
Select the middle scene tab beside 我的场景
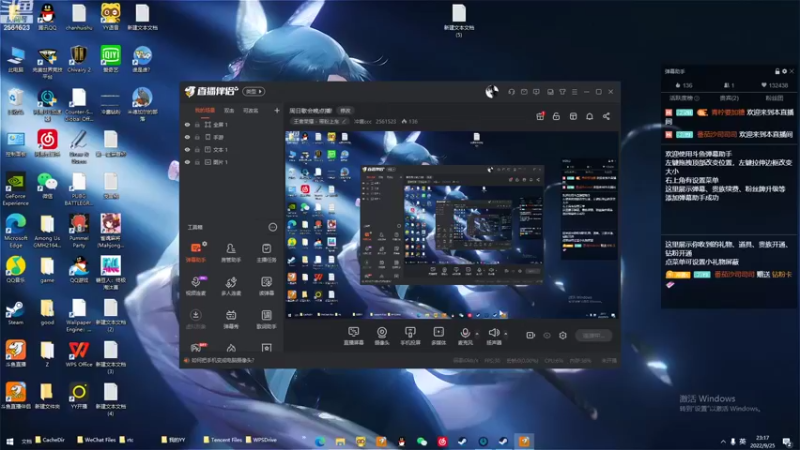[229, 110]
